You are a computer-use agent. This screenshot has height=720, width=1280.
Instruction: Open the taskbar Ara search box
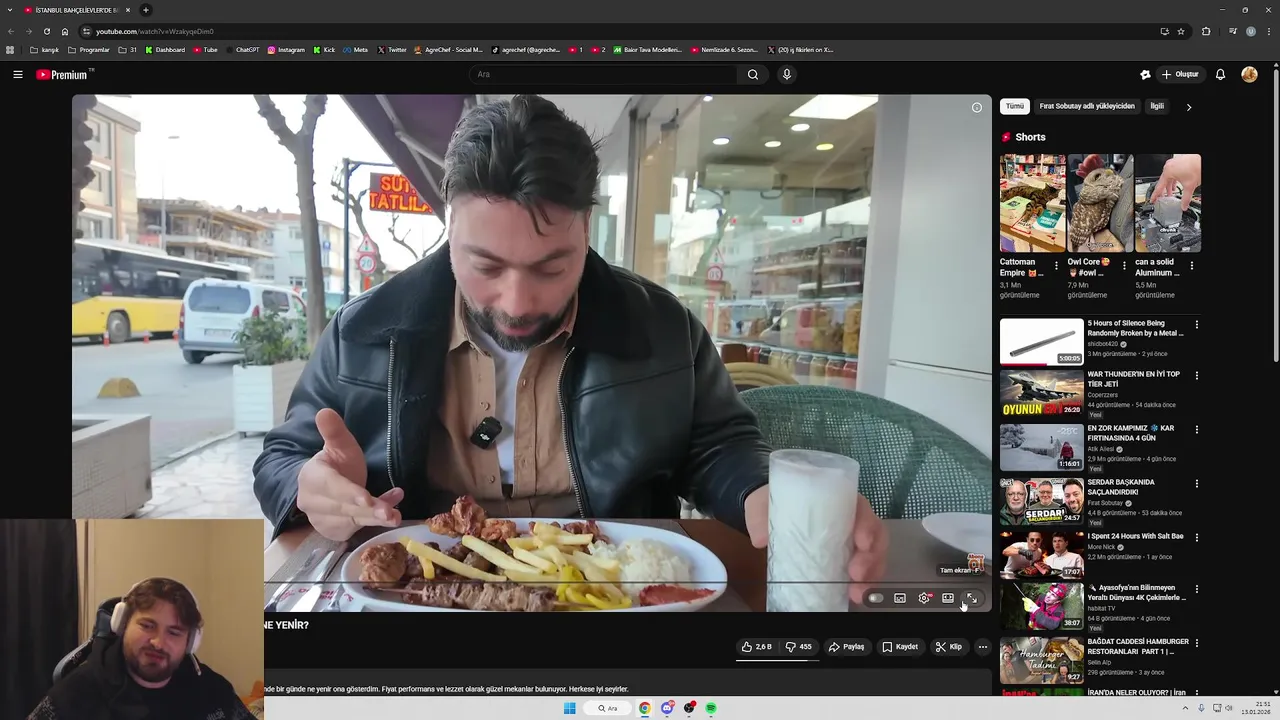(608, 708)
